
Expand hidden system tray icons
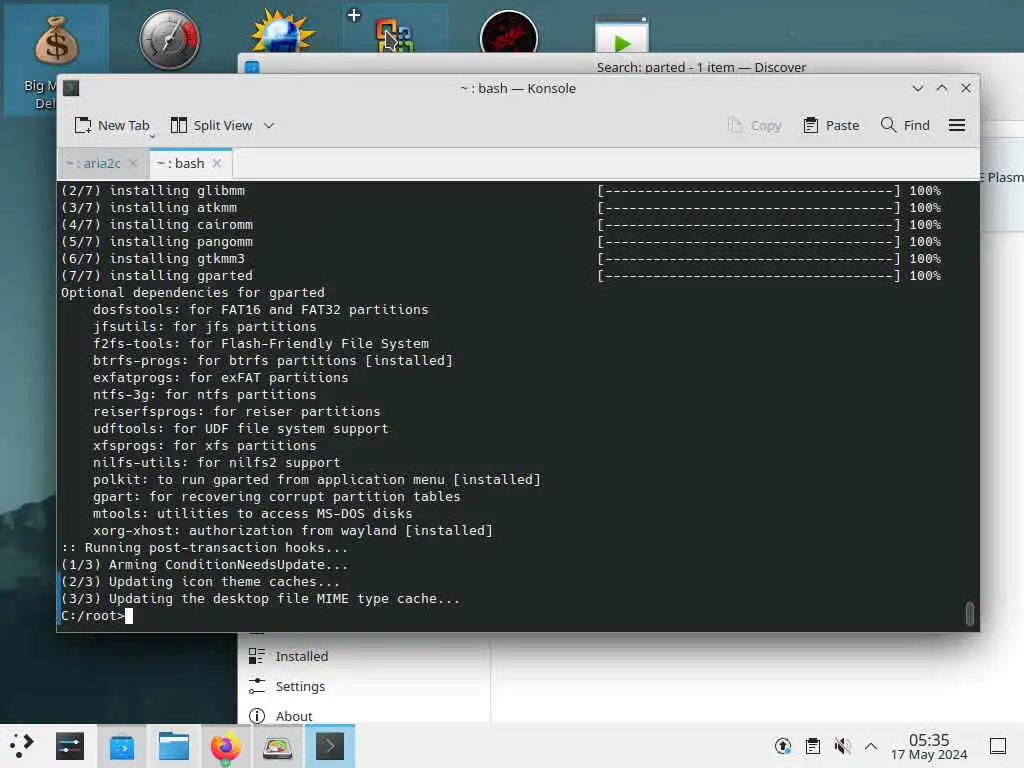click(x=871, y=746)
